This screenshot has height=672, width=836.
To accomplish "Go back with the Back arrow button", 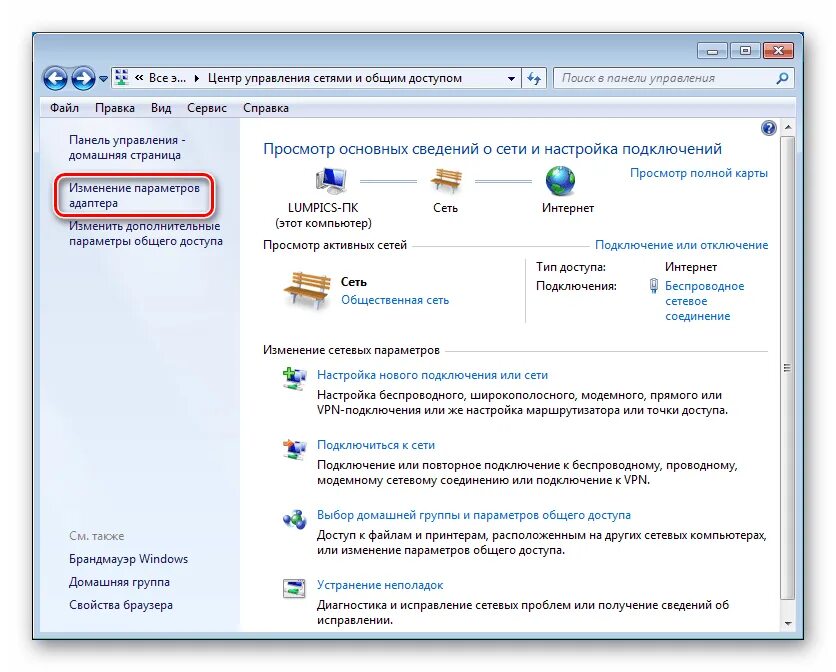I will tap(55, 79).
